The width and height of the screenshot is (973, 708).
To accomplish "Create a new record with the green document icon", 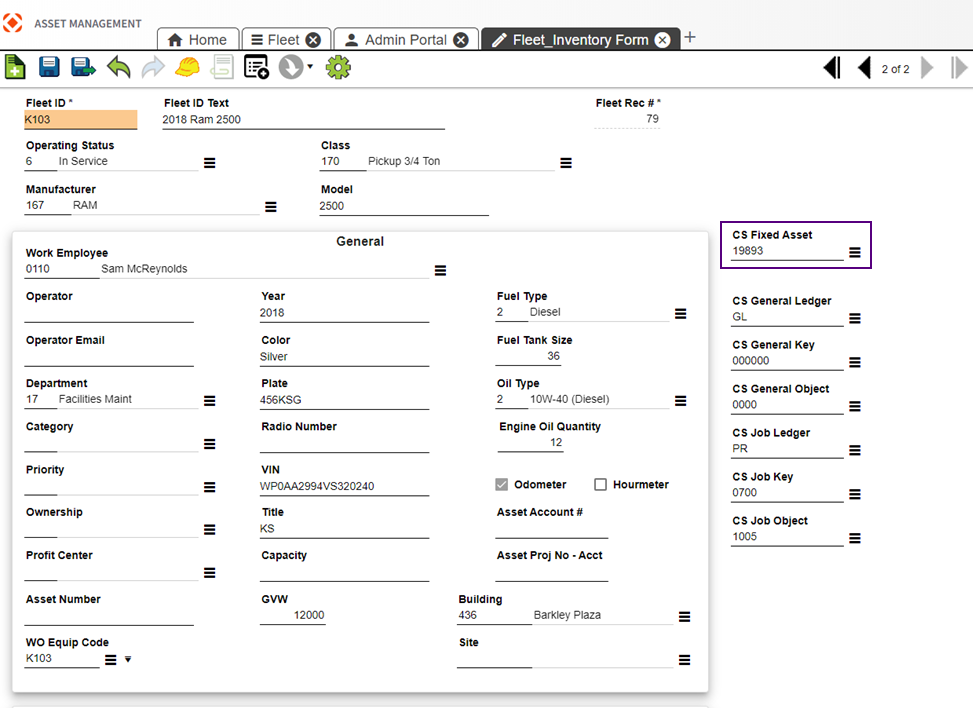I will pyautogui.click(x=15, y=67).
